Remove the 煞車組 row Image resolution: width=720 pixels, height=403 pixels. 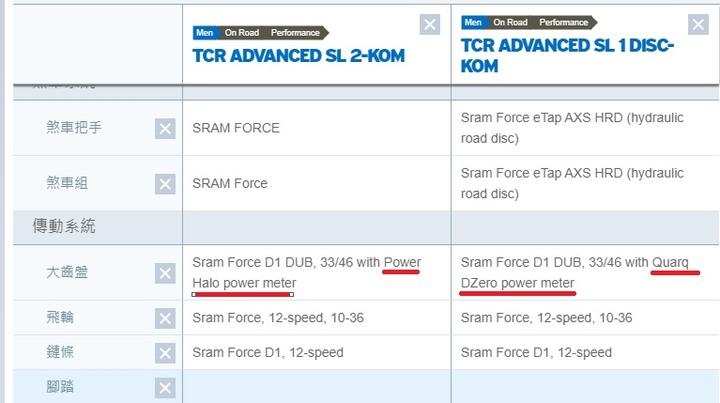coord(165,184)
